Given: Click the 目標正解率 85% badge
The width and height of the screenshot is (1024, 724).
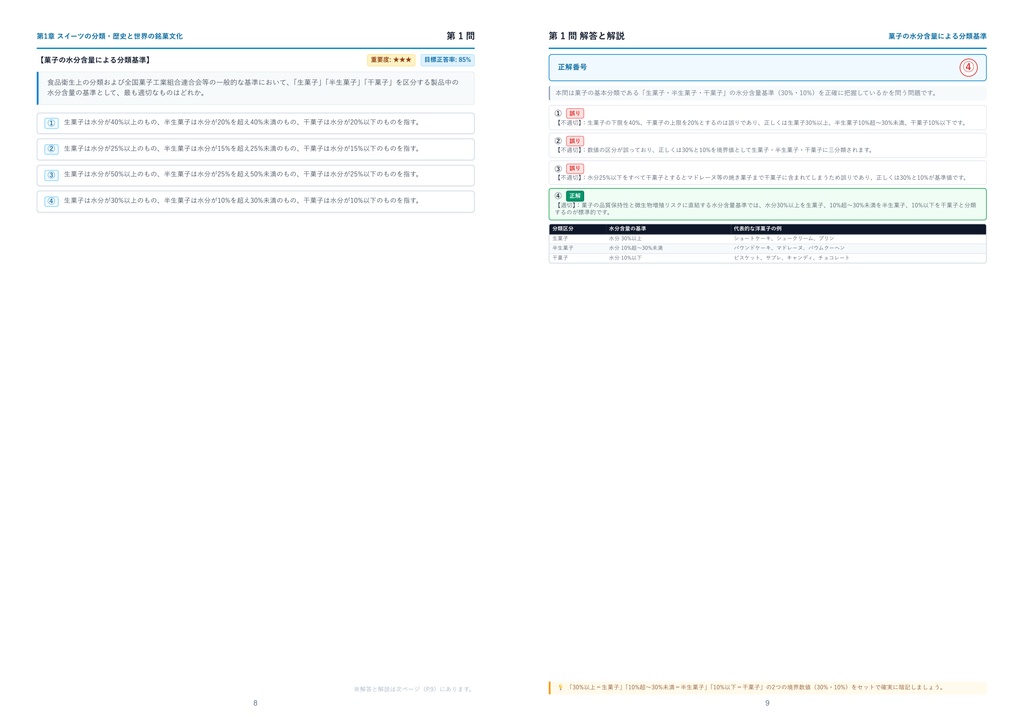Looking at the screenshot, I should (x=447, y=60).
